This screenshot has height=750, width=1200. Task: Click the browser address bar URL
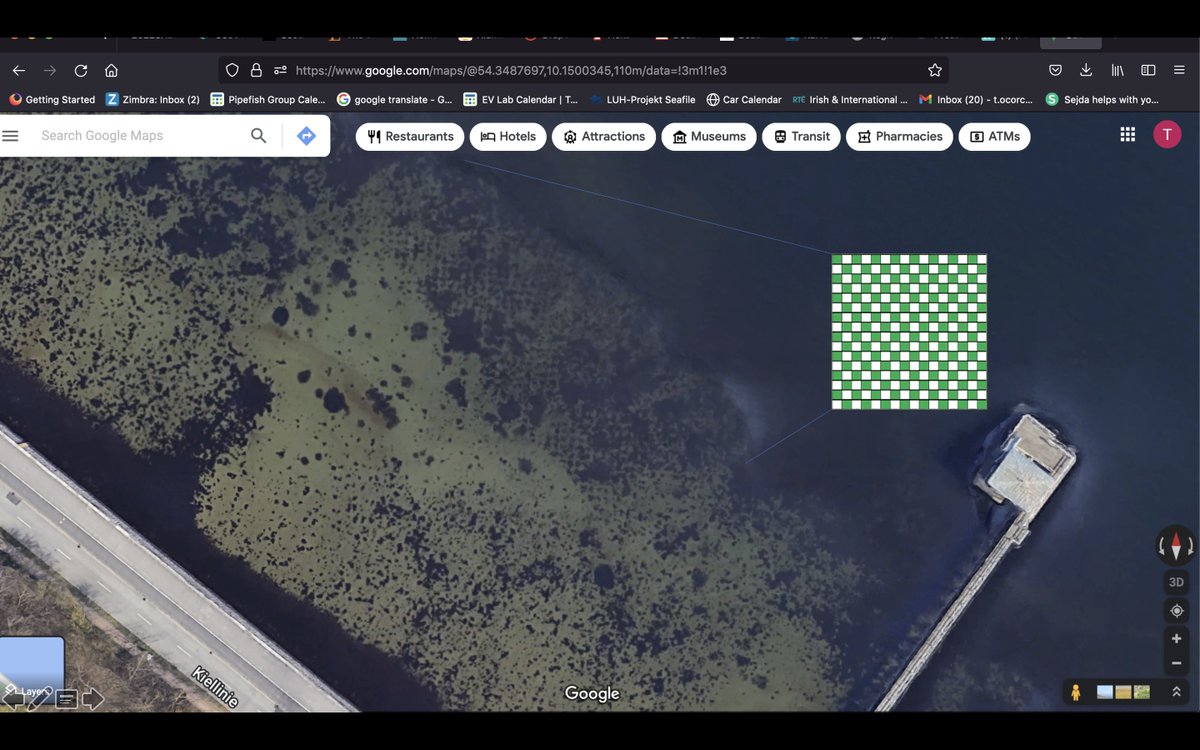pos(511,70)
